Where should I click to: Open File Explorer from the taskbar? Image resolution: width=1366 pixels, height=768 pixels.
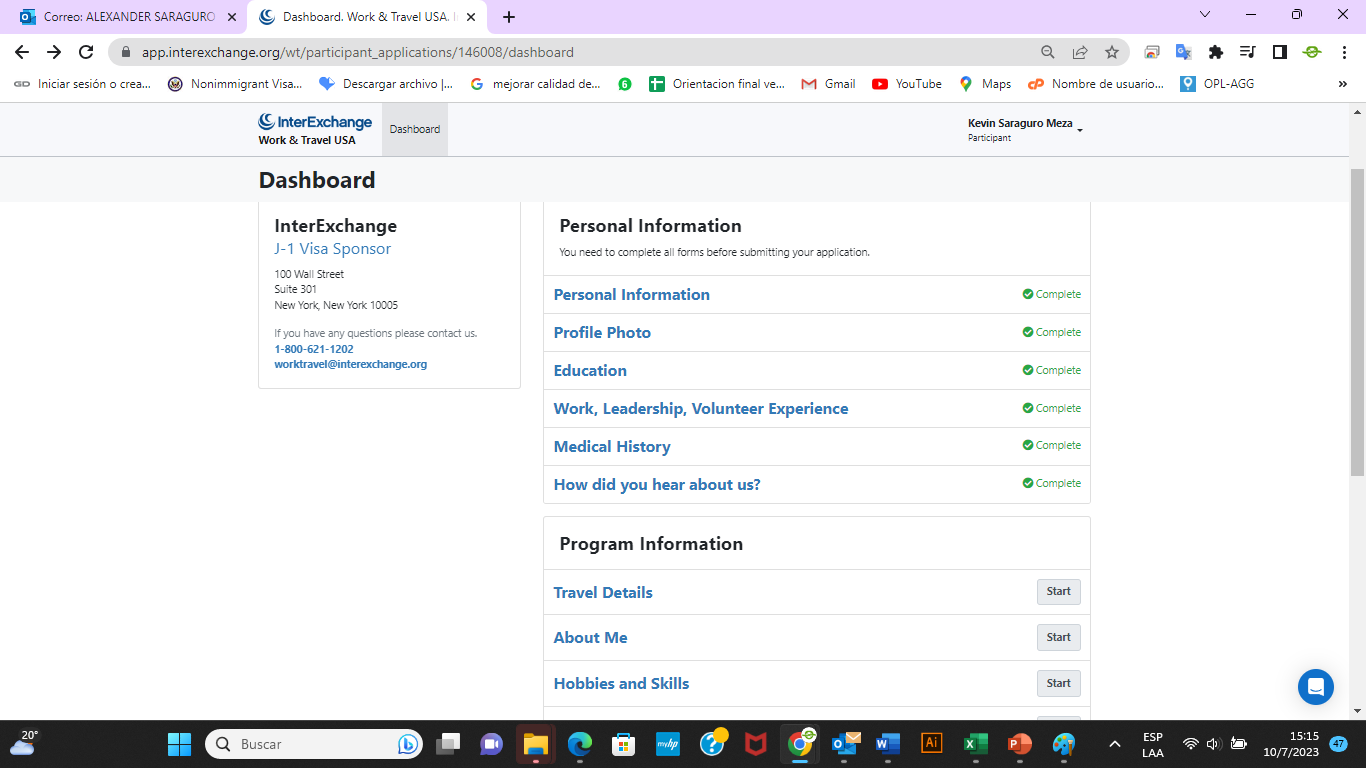536,744
